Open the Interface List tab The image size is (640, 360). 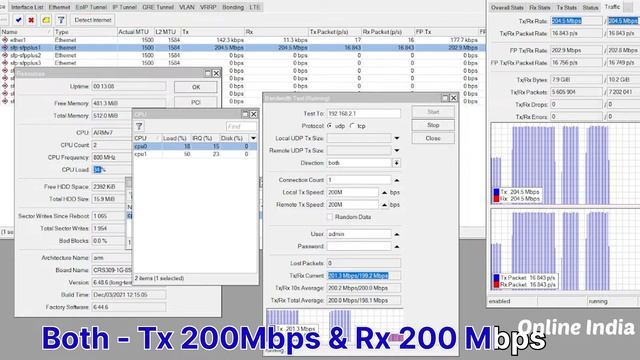coord(27,7)
